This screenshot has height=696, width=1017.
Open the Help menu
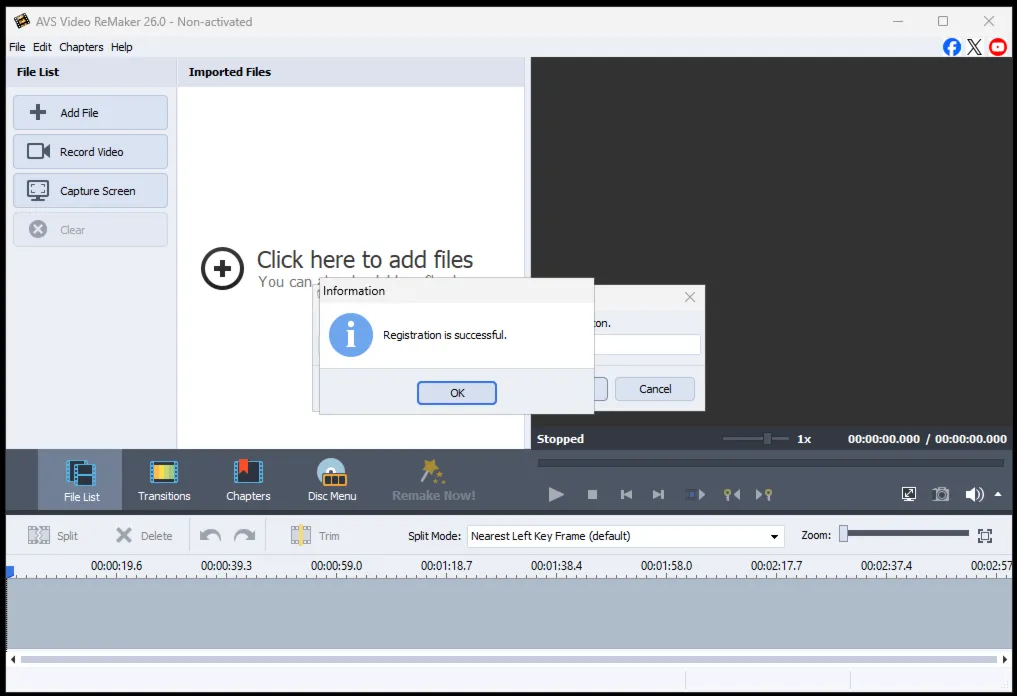121,47
